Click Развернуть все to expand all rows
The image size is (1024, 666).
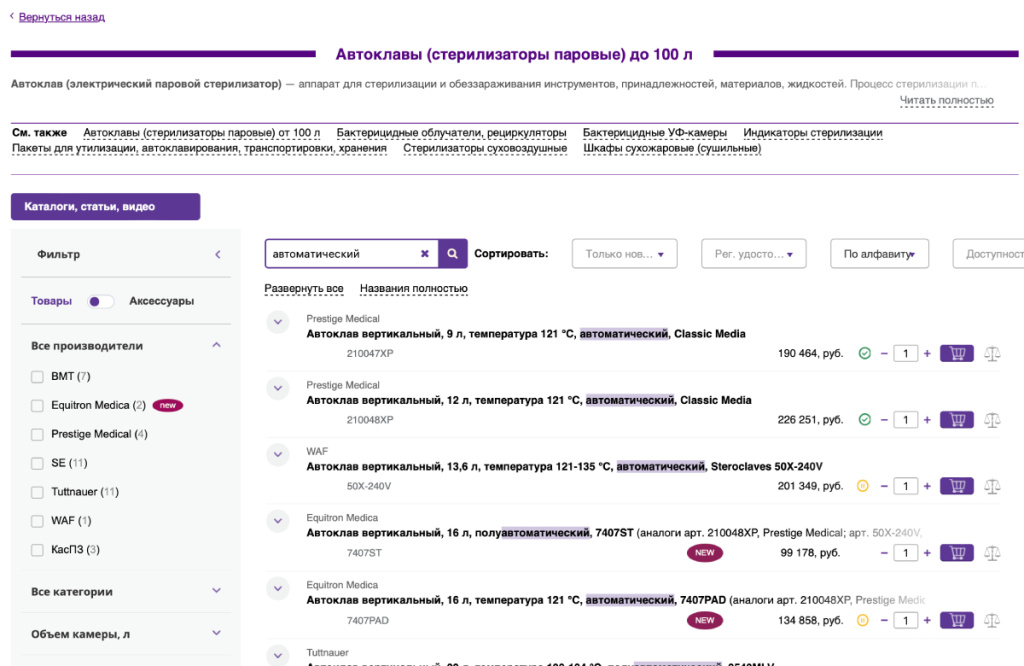click(x=304, y=289)
